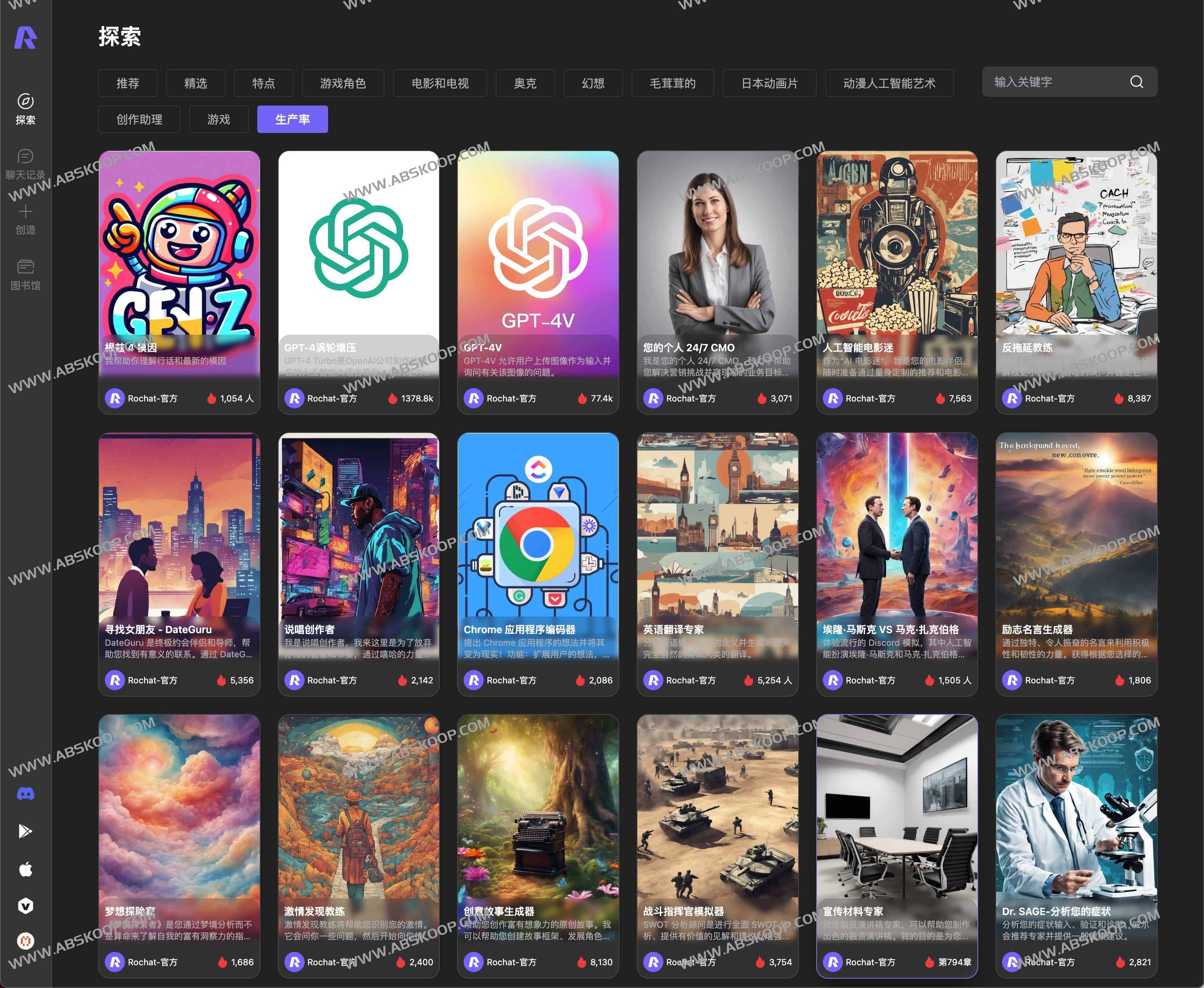Click the Google Play icon in sidebar
The image size is (1204, 988).
26,831
